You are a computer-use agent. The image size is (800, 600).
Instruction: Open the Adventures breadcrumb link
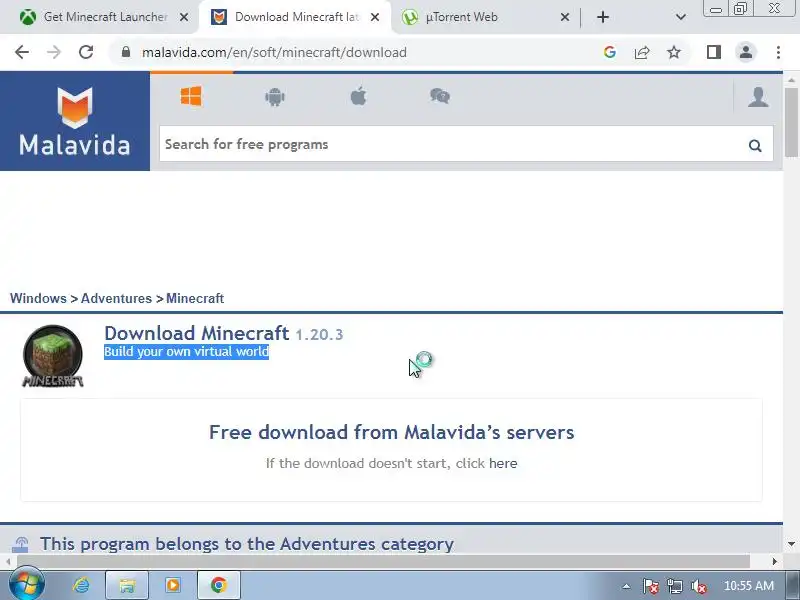[116, 298]
